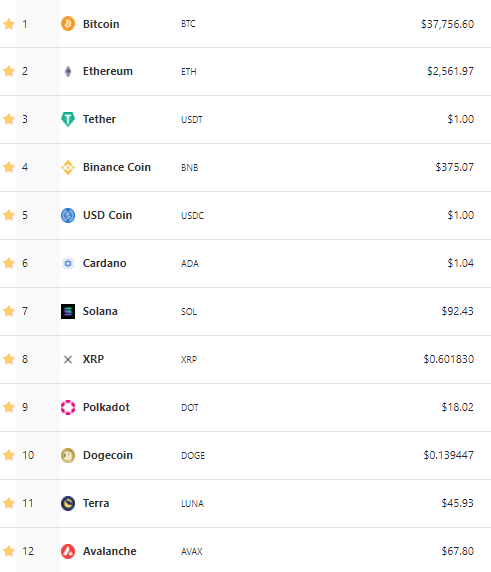Open the Dogecoin detail link

pyautogui.click(x=108, y=455)
